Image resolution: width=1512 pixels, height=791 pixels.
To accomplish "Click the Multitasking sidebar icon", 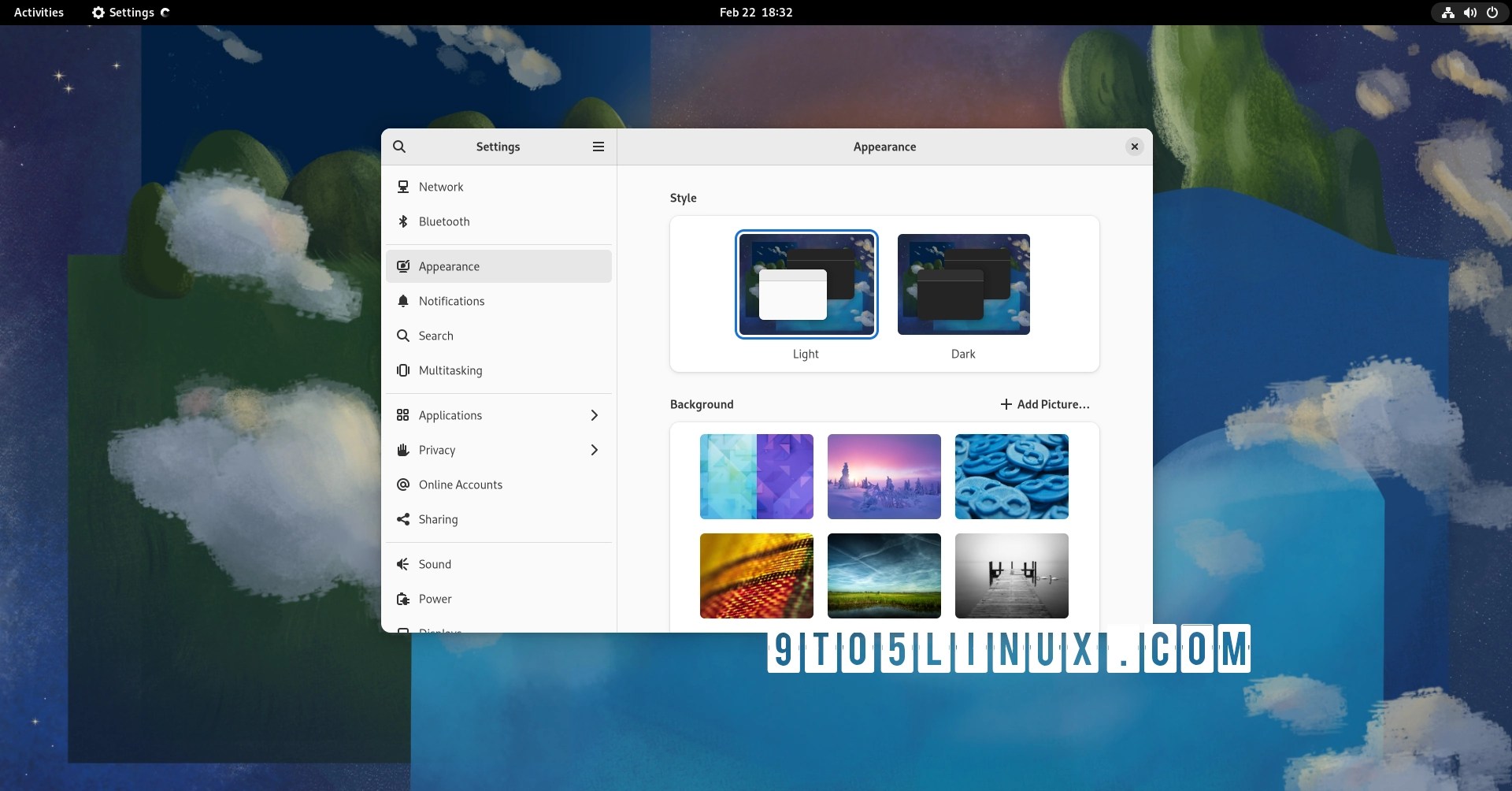I will point(403,370).
